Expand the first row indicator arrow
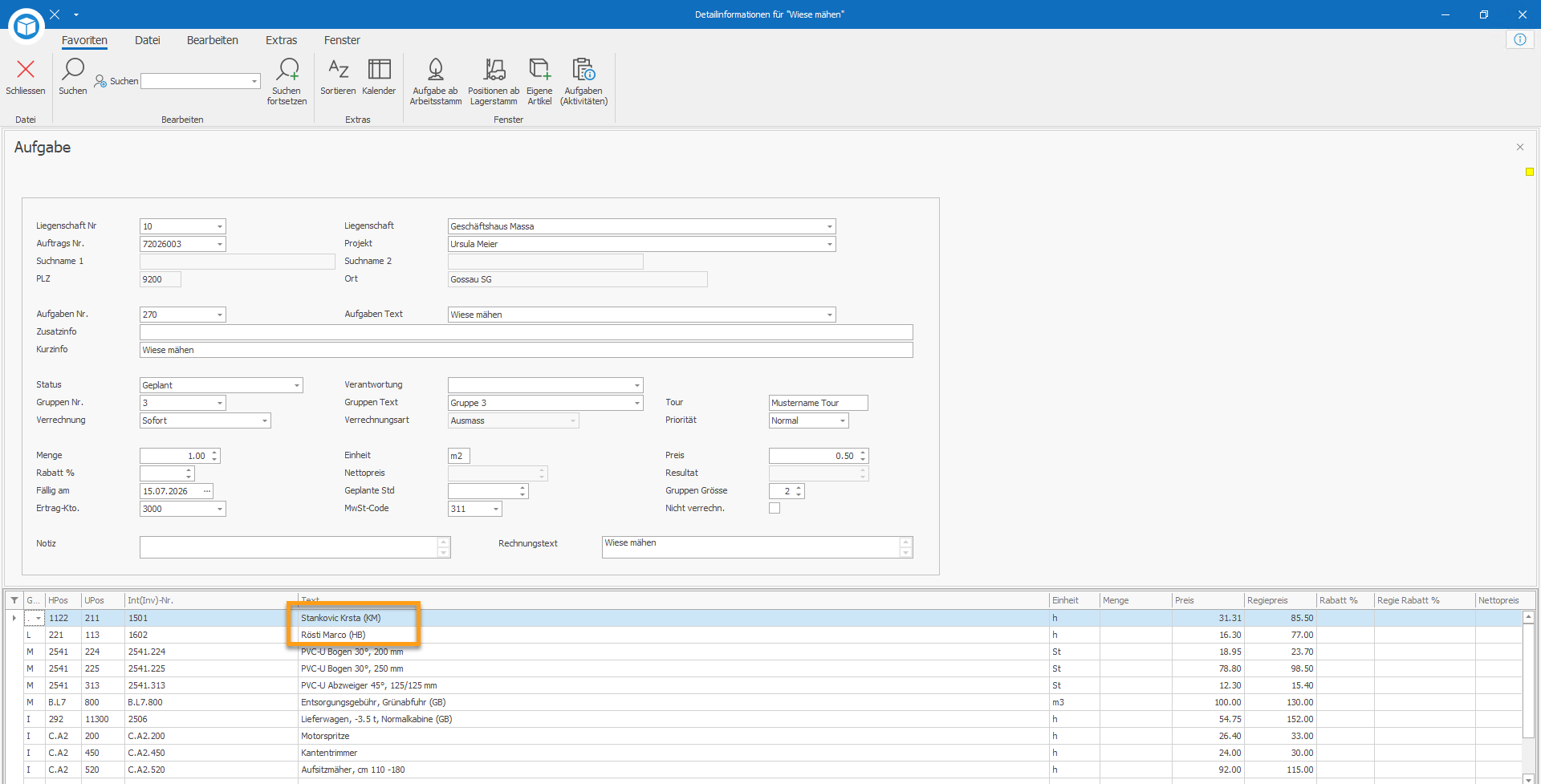 [14, 618]
